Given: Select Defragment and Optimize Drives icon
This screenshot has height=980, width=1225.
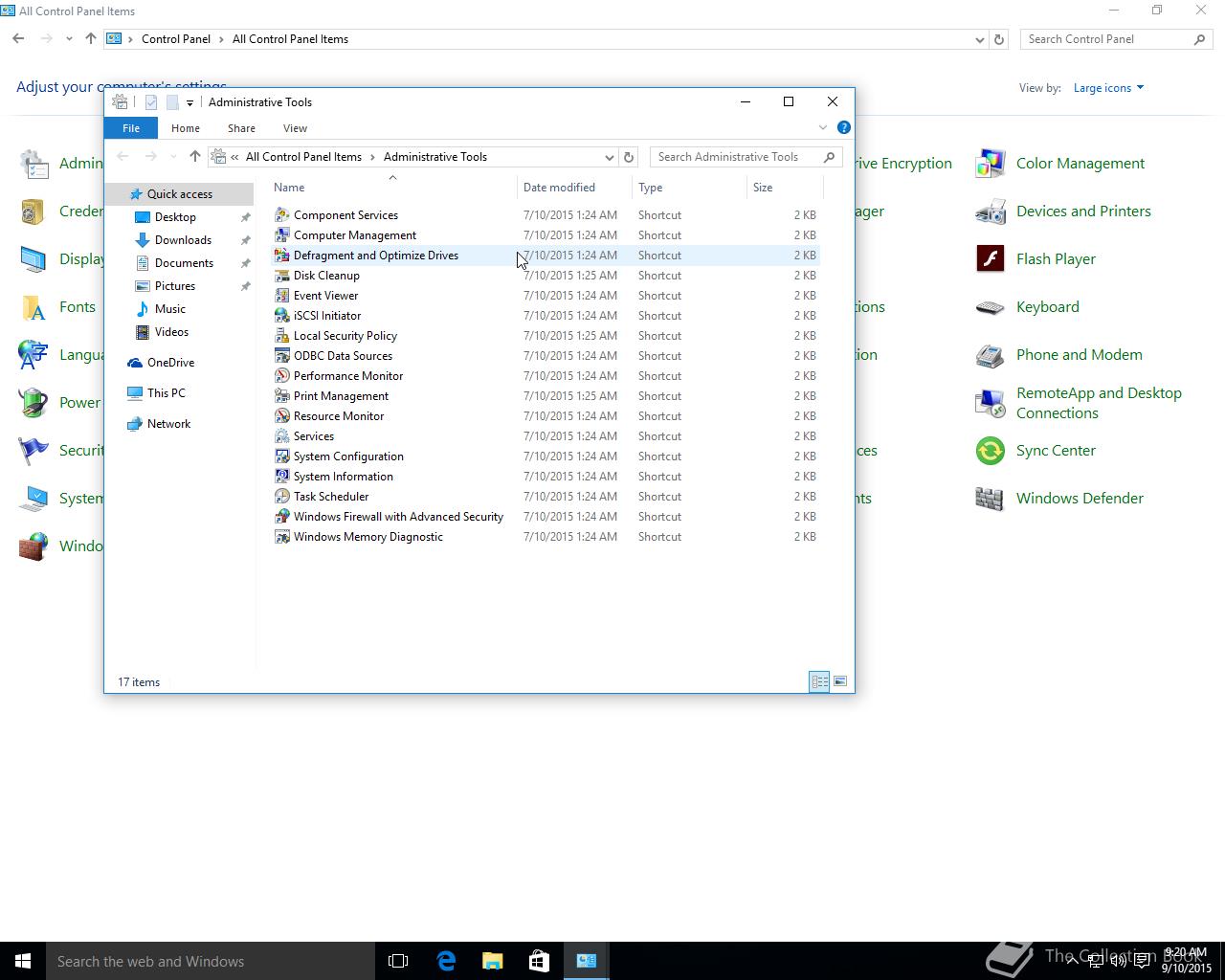Looking at the screenshot, I should [x=281, y=256].
